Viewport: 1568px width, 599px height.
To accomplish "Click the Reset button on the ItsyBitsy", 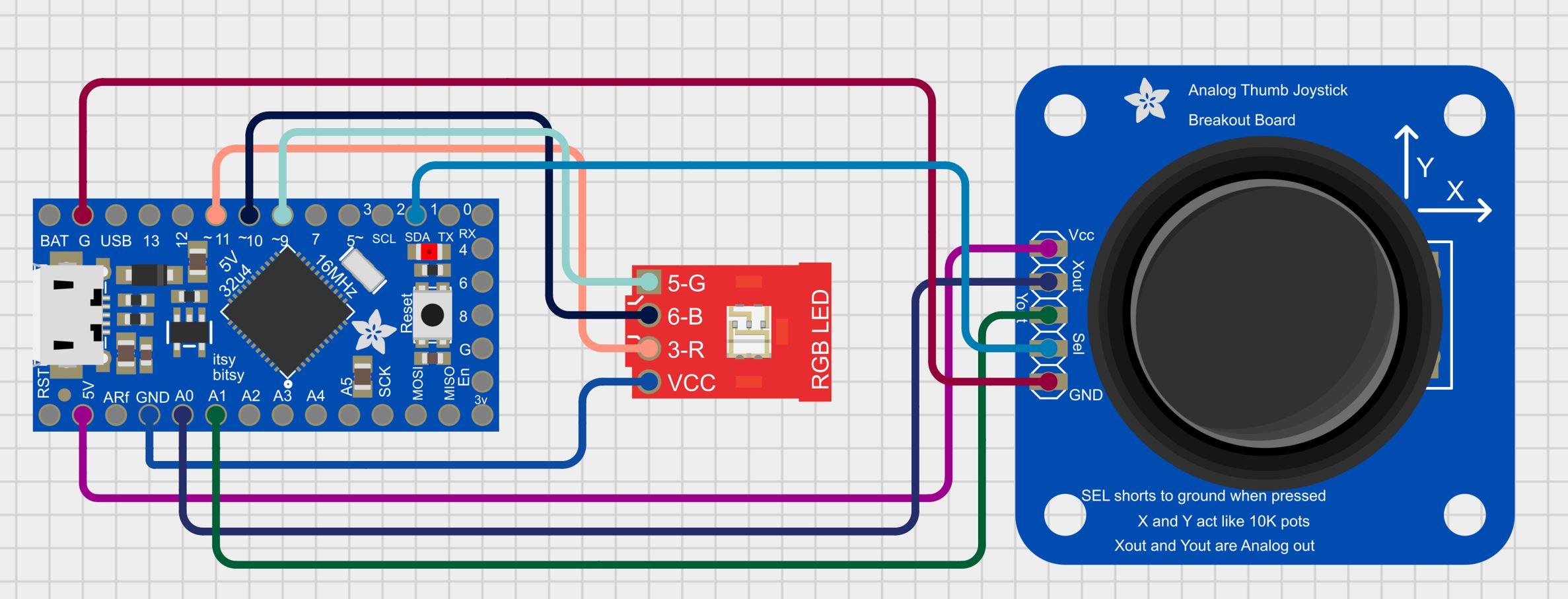I will pyautogui.click(x=433, y=315).
